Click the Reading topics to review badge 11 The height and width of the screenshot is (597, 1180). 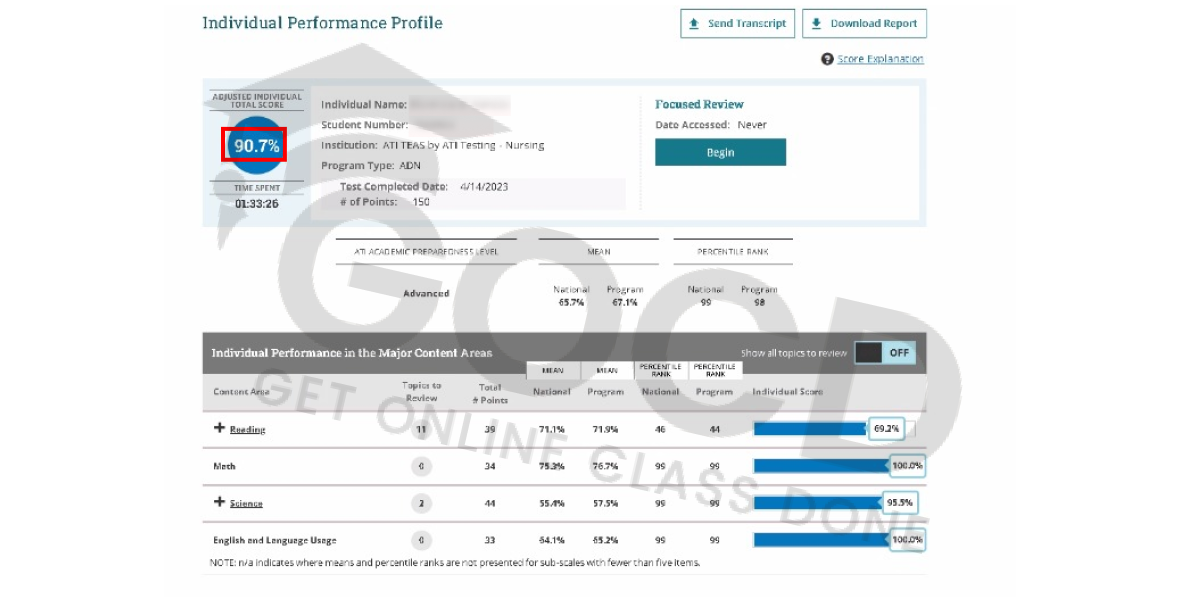[421, 429]
